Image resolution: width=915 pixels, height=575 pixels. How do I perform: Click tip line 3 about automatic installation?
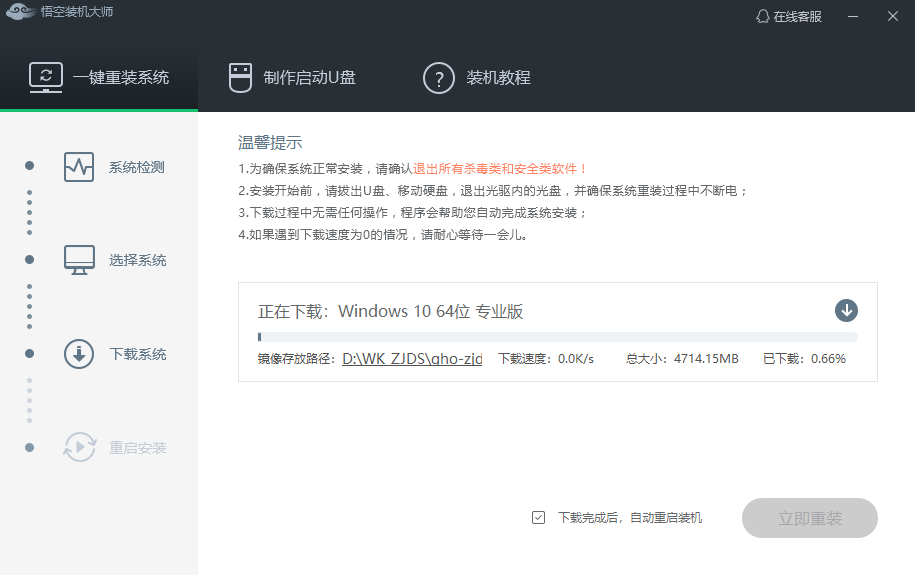412,212
